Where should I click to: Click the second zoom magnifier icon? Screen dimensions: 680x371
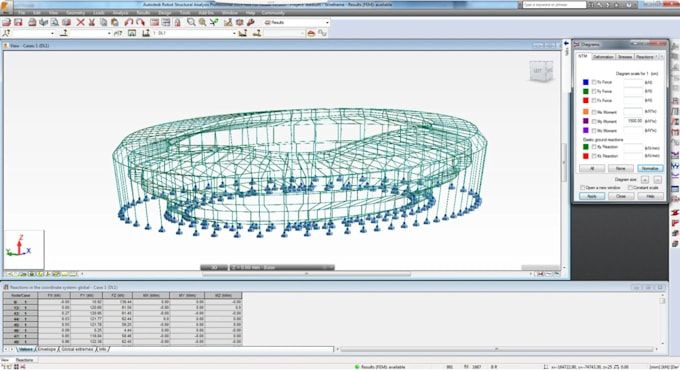tap(203, 22)
